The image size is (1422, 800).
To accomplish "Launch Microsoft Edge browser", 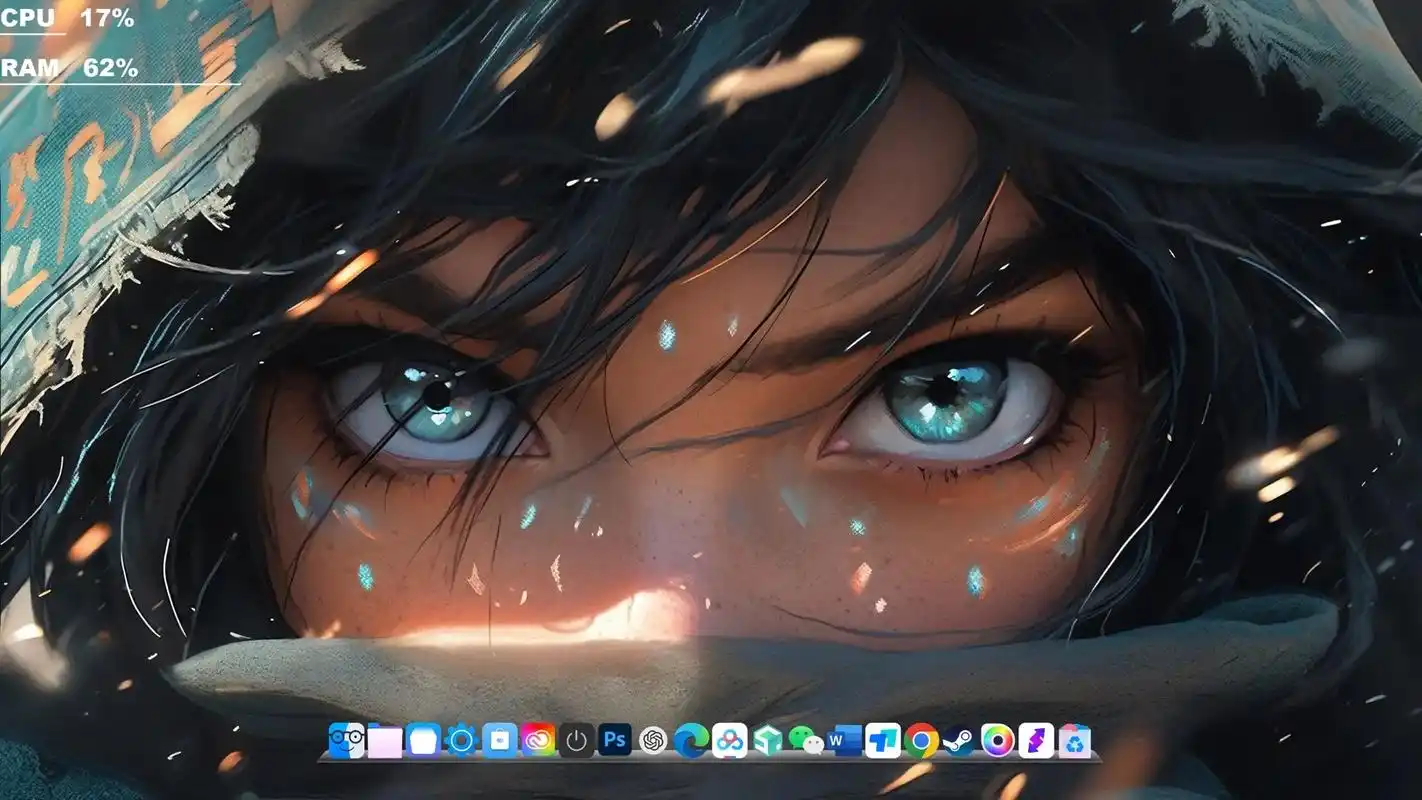I will click(x=691, y=741).
